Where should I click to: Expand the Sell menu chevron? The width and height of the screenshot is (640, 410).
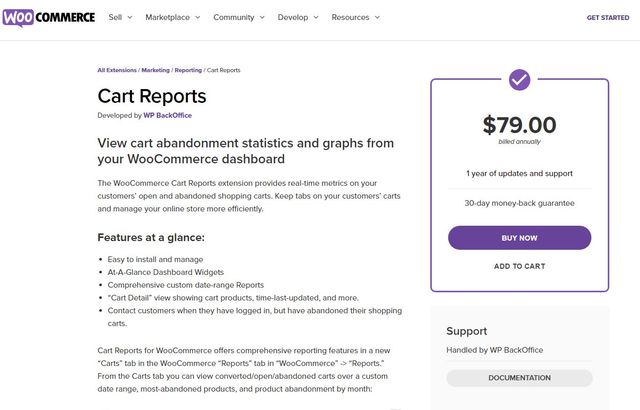click(x=130, y=18)
